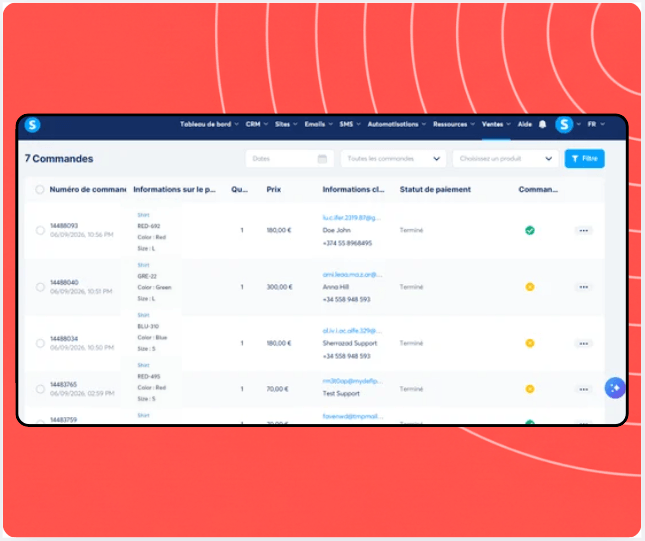Click price 70,00 € cell

277,389
